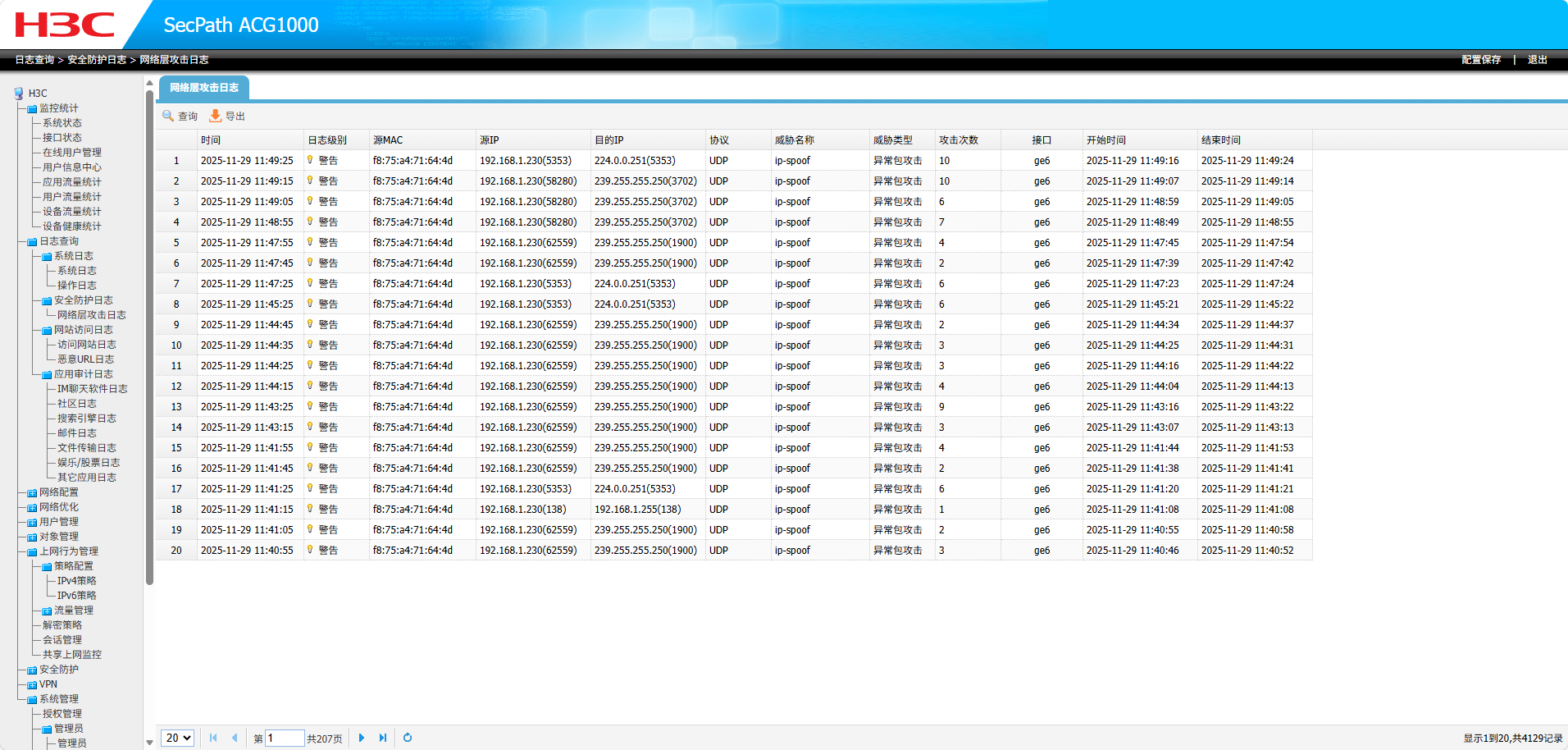Expand the 流量管理 tree node

tap(47, 611)
